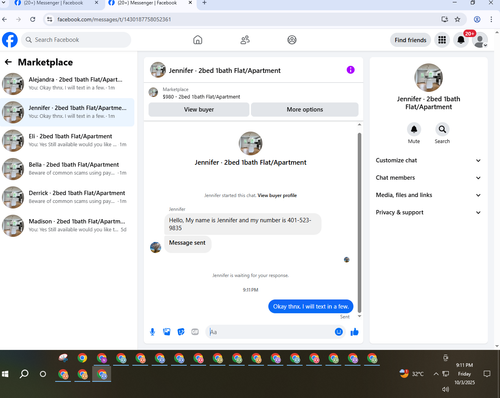Click the Jennifer chat header name
Screen dimensions: 500x398
[x=225, y=70]
